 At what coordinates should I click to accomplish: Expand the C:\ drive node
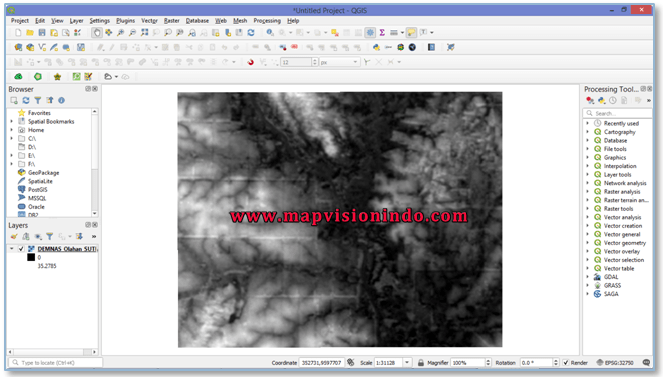(11, 138)
